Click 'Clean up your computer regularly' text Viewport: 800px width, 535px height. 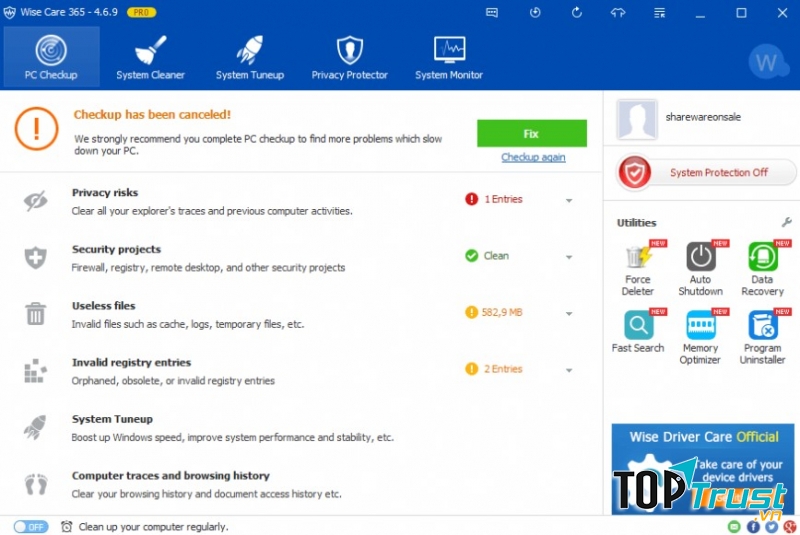pos(154,527)
